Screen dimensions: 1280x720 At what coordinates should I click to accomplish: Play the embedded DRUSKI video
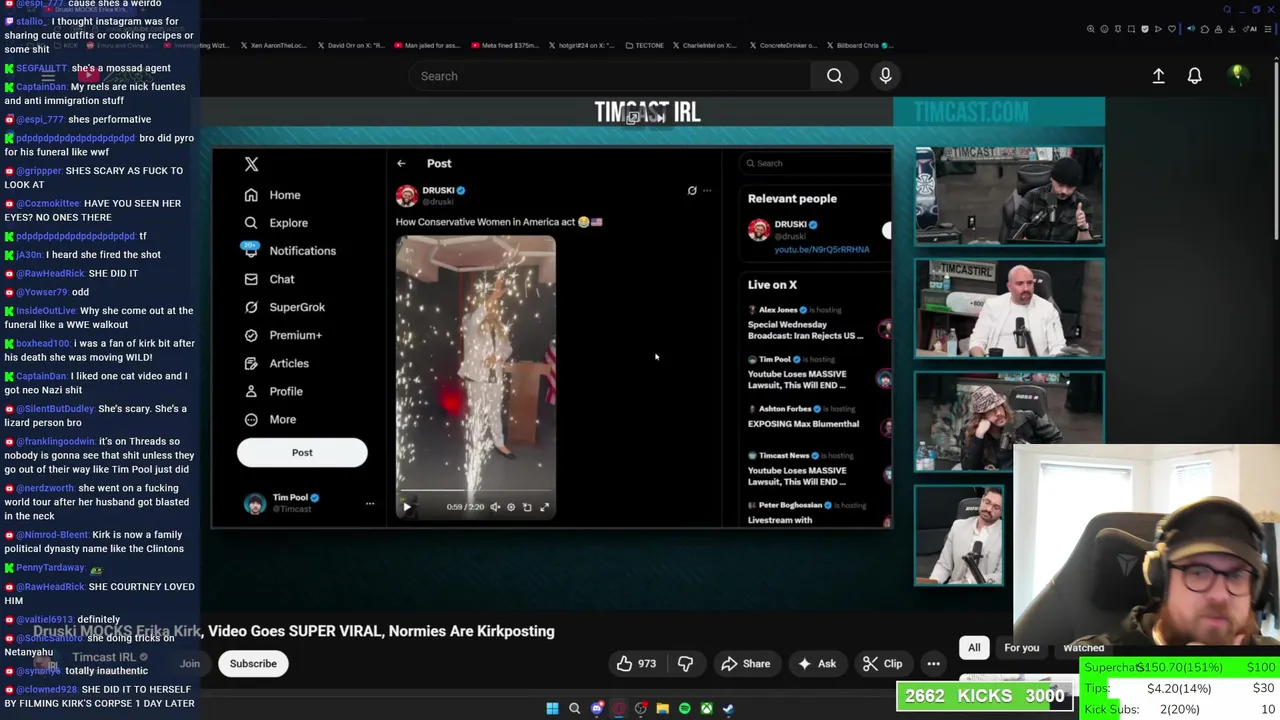pos(407,507)
